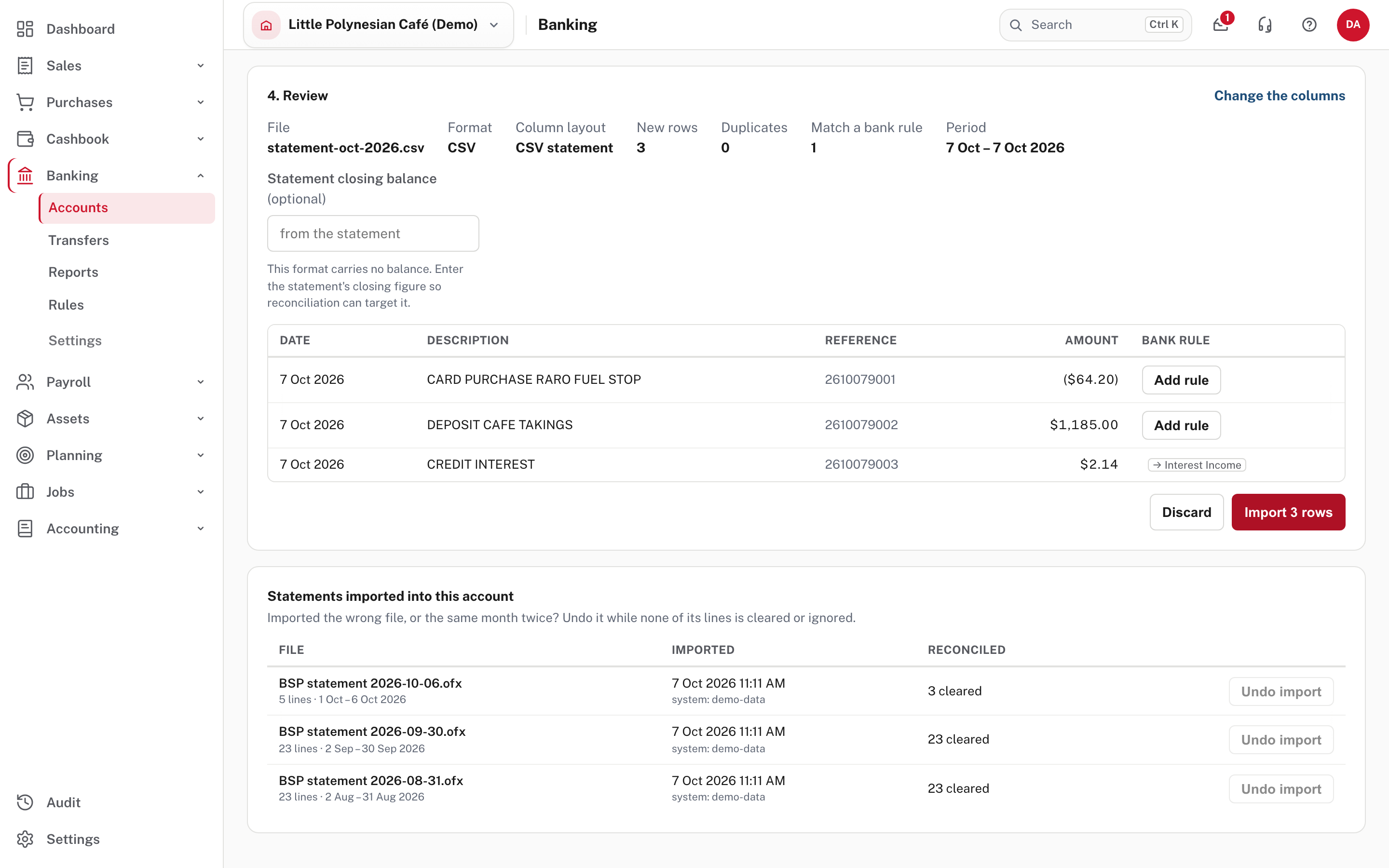The height and width of the screenshot is (868, 1389).
Task: Expand the Cashbook menu chevron
Action: [200, 139]
